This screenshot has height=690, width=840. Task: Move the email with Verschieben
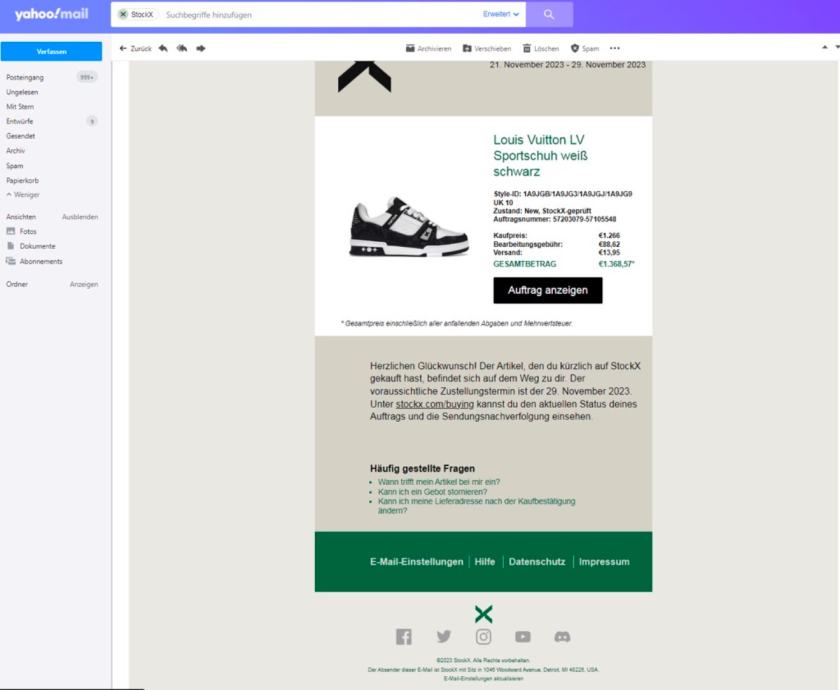[487, 48]
